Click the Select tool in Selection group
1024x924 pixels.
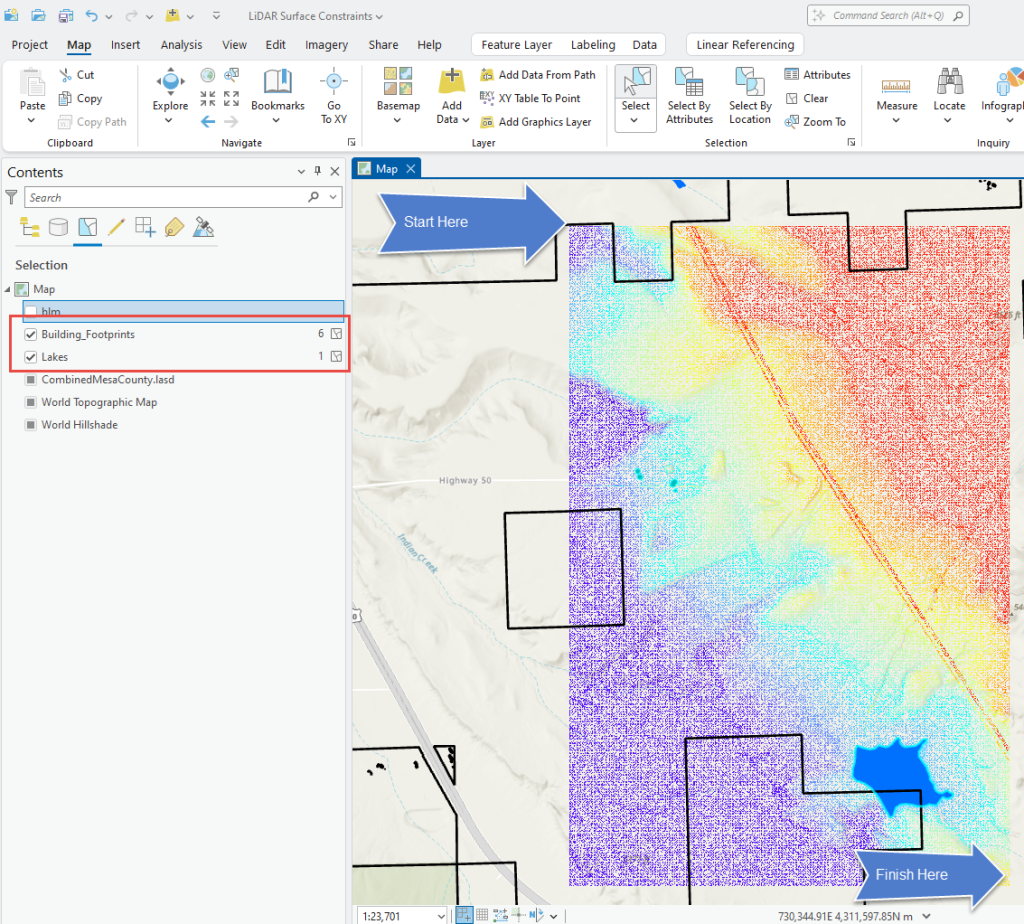[634, 90]
